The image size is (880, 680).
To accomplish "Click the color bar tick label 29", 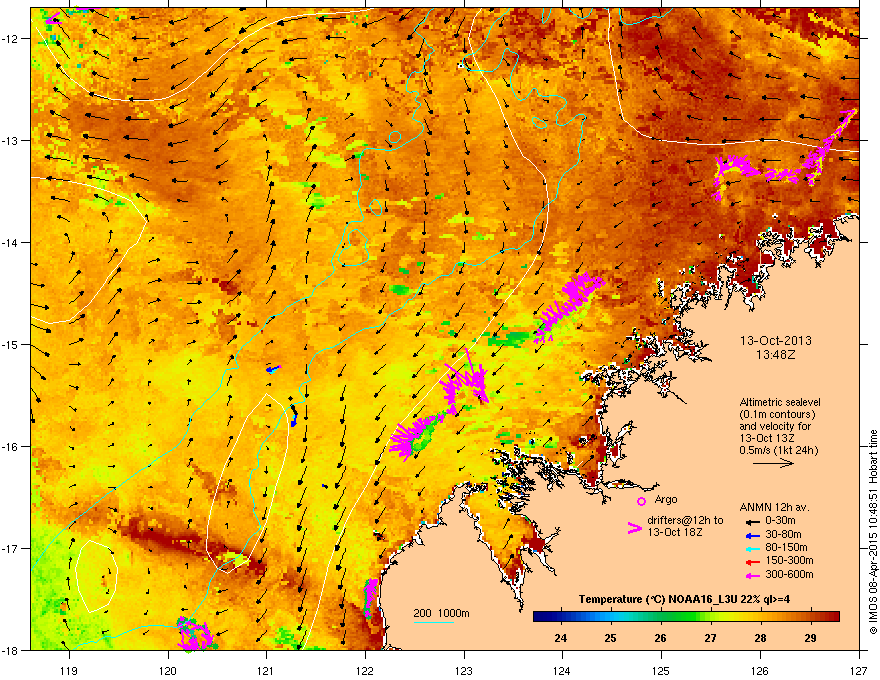I will click(x=810, y=638).
